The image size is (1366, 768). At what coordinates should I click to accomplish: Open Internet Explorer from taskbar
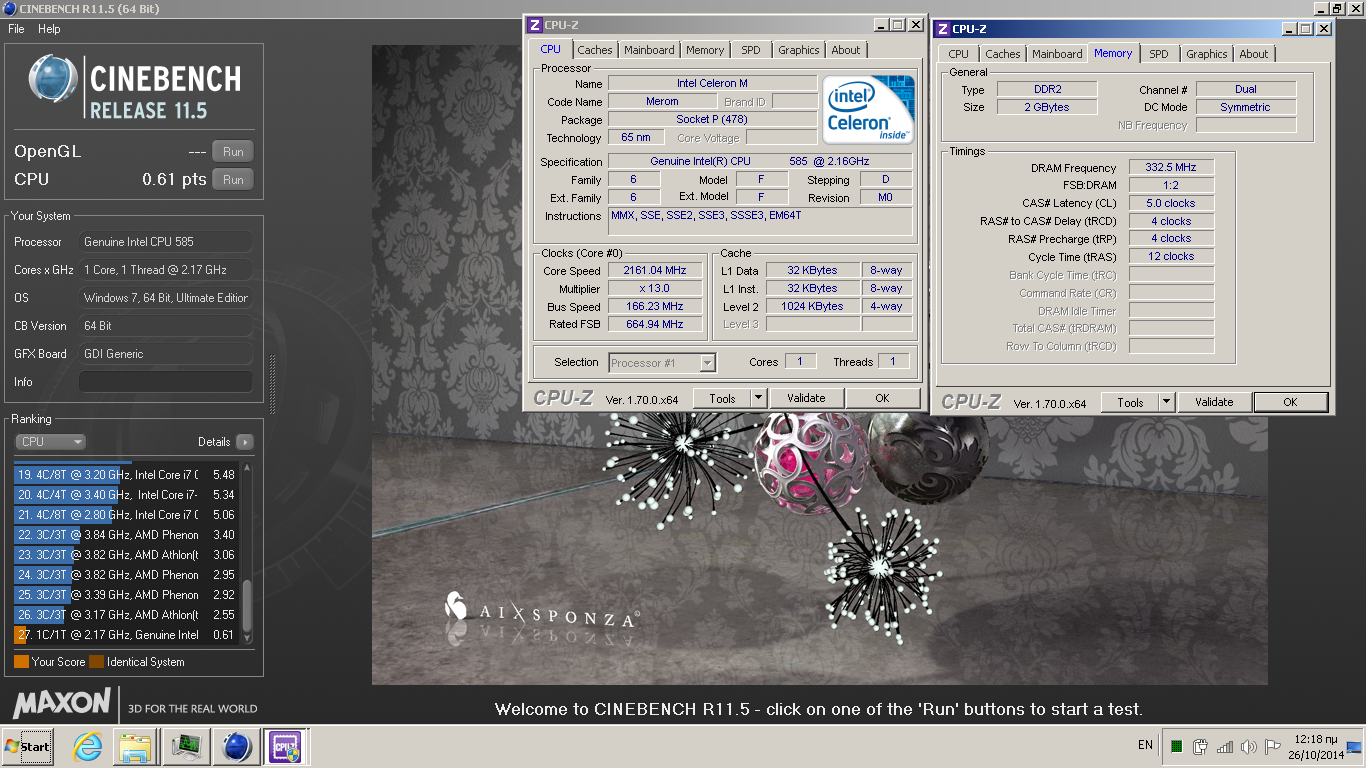pos(88,746)
